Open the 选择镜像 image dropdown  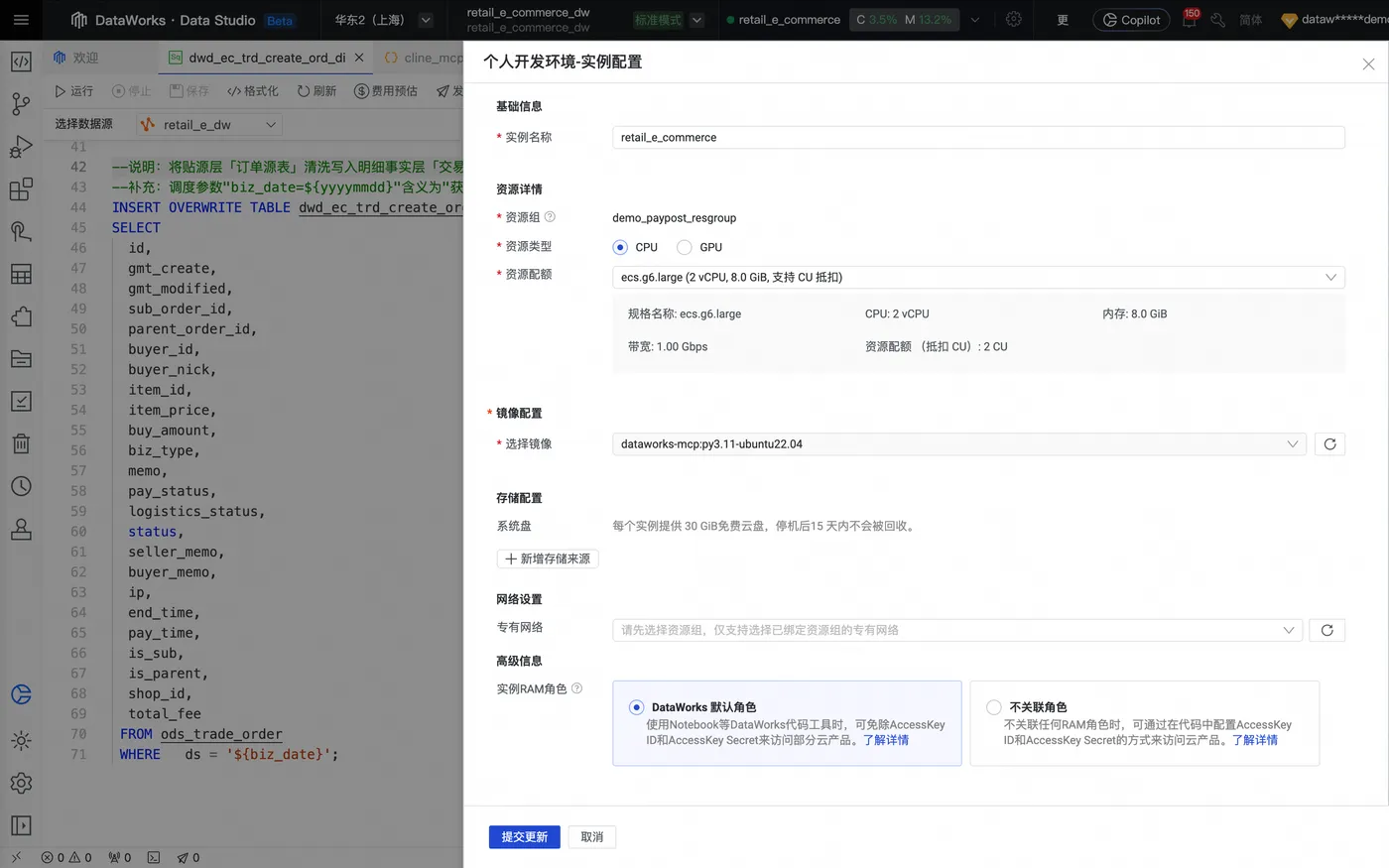coord(958,444)
